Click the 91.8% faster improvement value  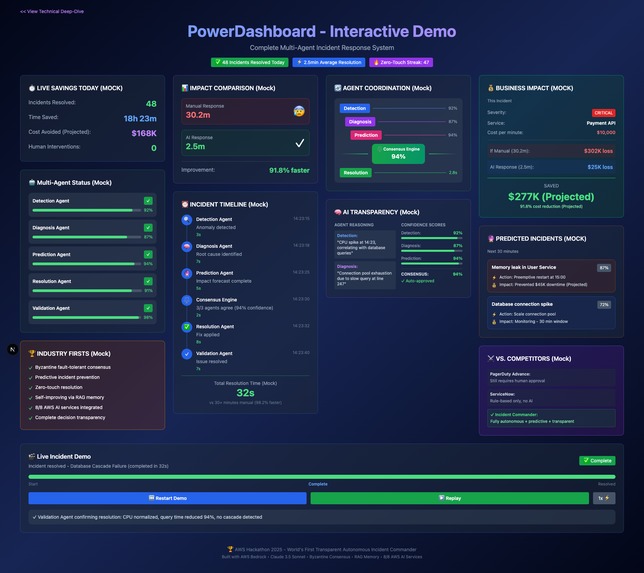(x=289, y=170)
